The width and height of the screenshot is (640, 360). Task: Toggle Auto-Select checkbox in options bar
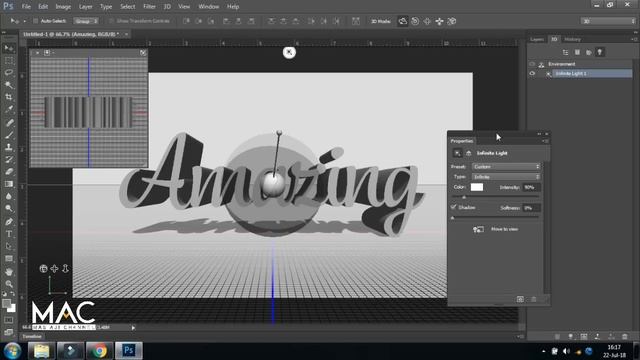(x=36, y=21)
